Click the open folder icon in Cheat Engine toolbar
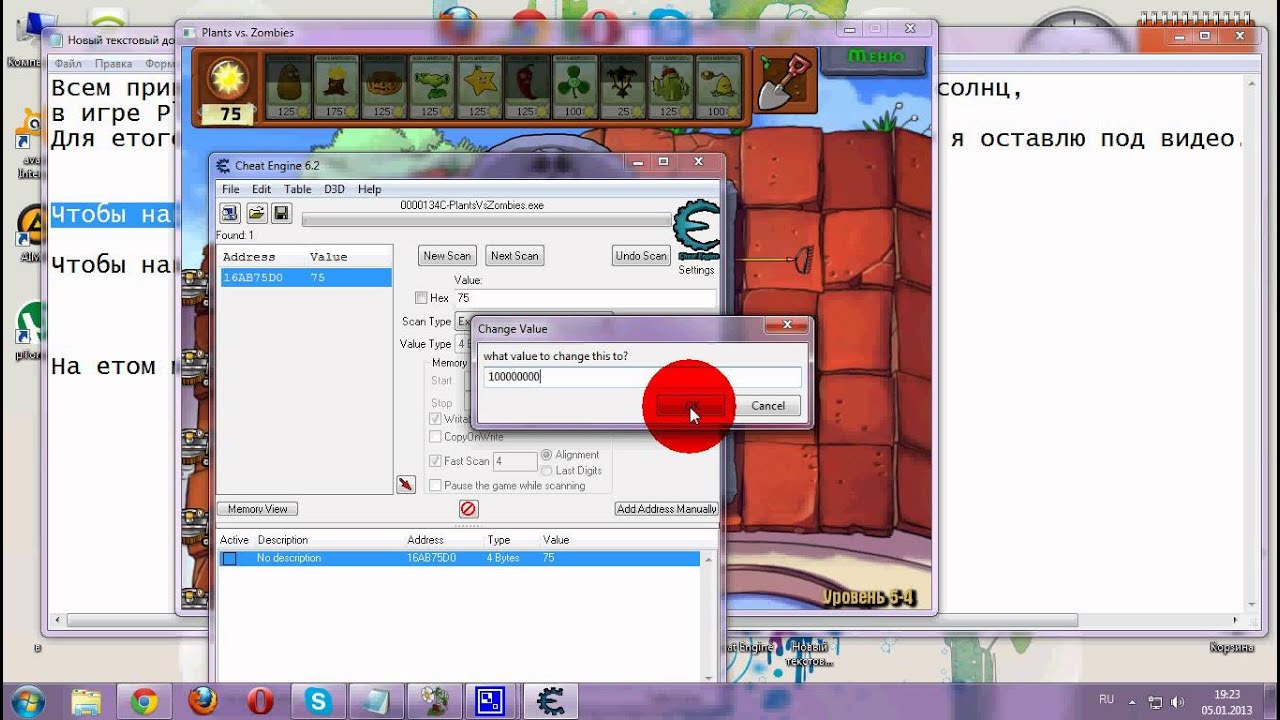Screen dimensions: 1280x720 point(256,213)
